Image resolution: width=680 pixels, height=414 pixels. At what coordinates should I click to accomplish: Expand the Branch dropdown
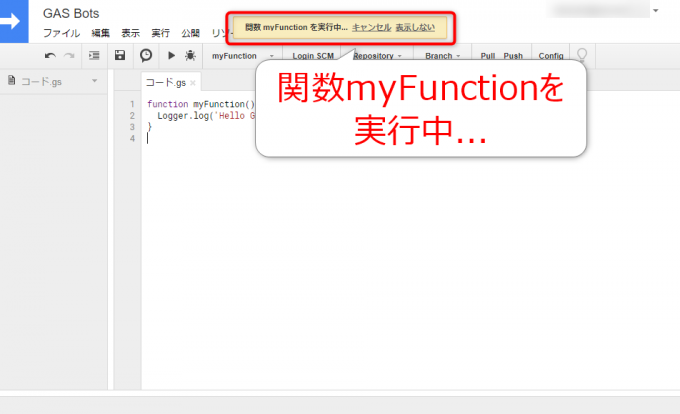(x=441, y=56)
